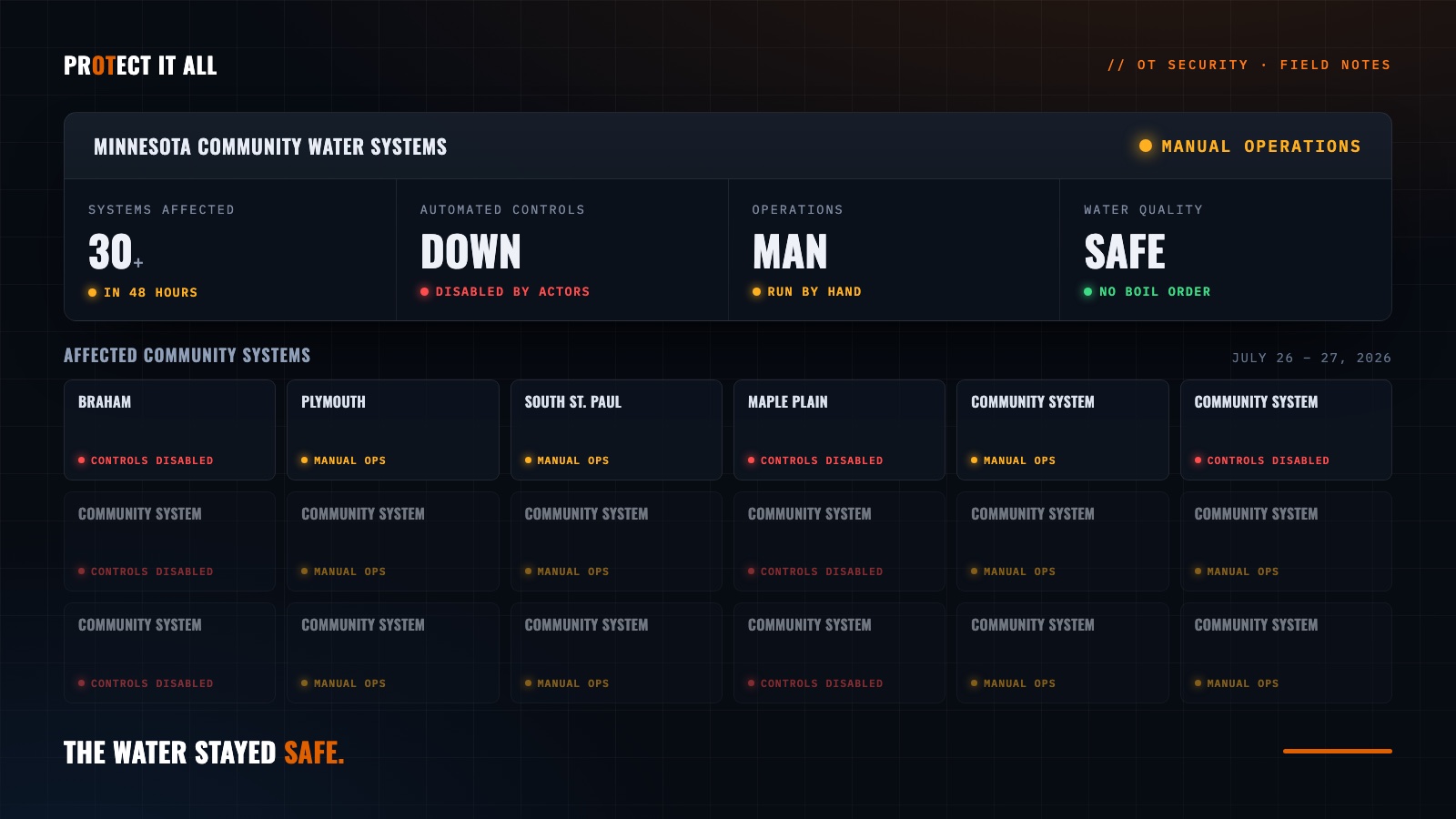The image size is (1456, 819).
Task: Click the Automated Controls label
Action: pyautogui.click(x=502, y=209)
